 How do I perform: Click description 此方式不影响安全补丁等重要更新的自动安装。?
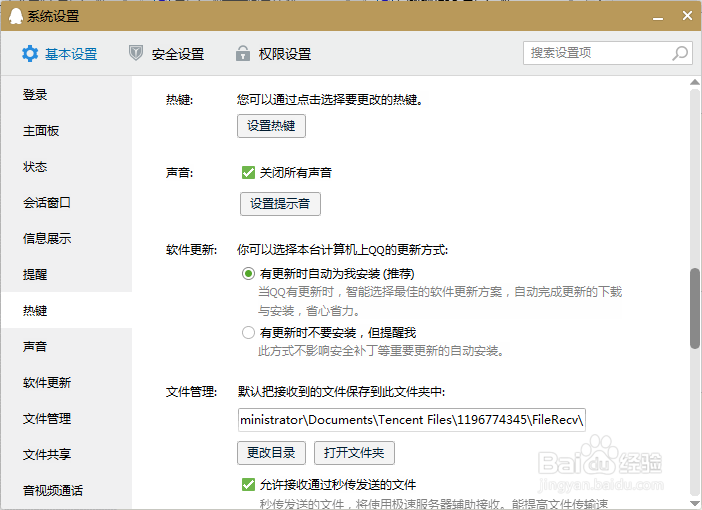(381, 351)
